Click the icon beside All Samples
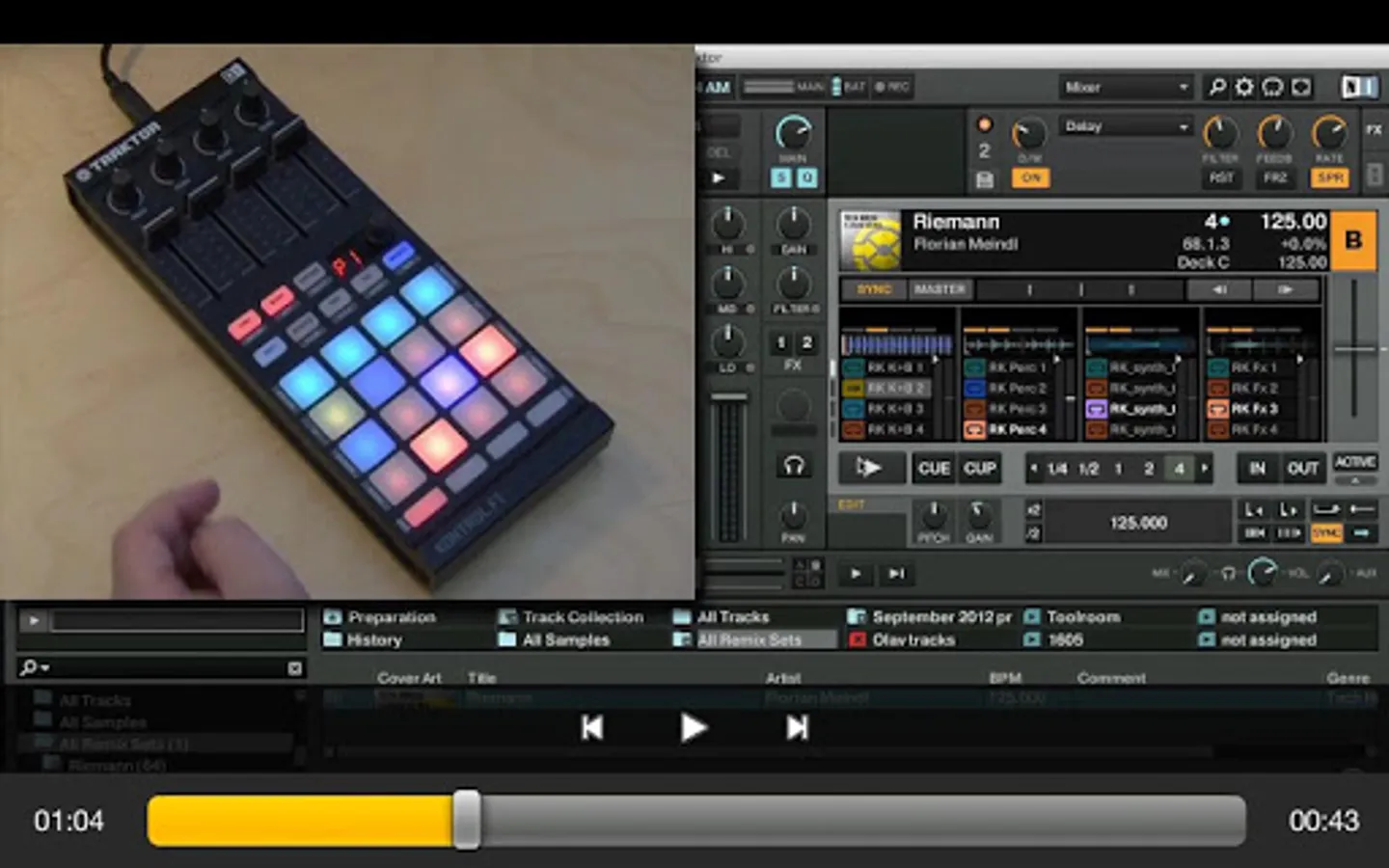This screenshot has height=868, width=1389. click(507, 639)
